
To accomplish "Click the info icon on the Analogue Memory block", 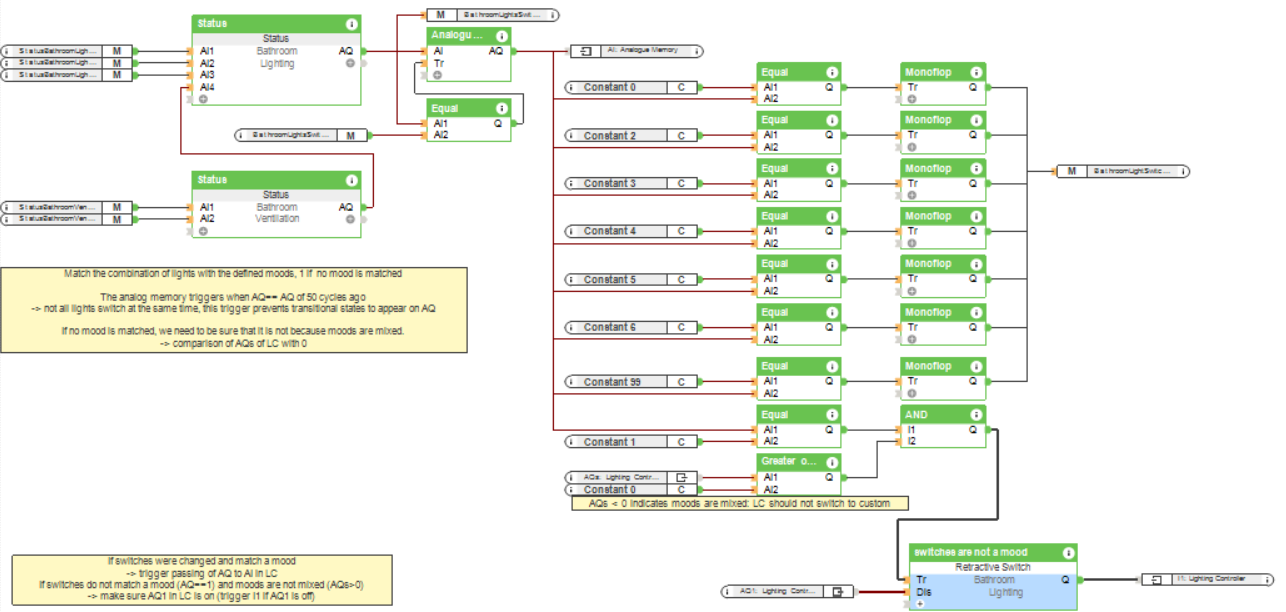I will tap(501, 35).
